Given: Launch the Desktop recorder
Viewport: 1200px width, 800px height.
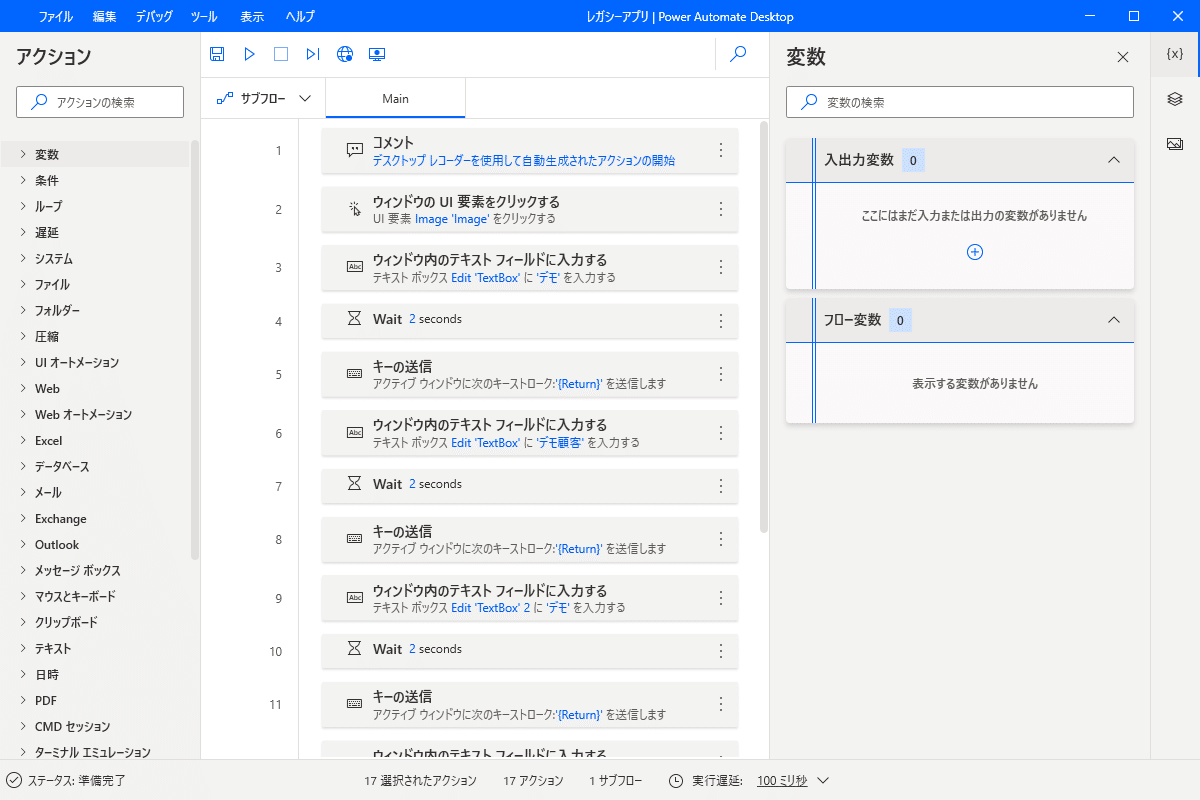Looking at the screenshot, I should [x=377, y=54].
